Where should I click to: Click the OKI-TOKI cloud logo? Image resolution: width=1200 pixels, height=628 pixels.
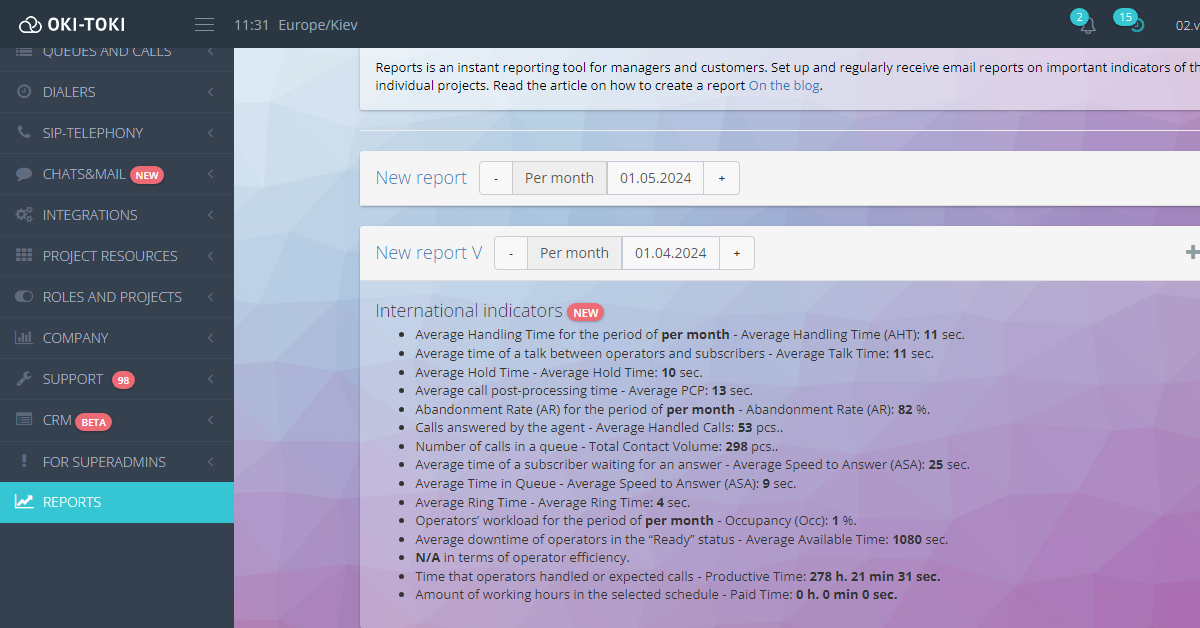pyautogui.click(x=31, y=25)
